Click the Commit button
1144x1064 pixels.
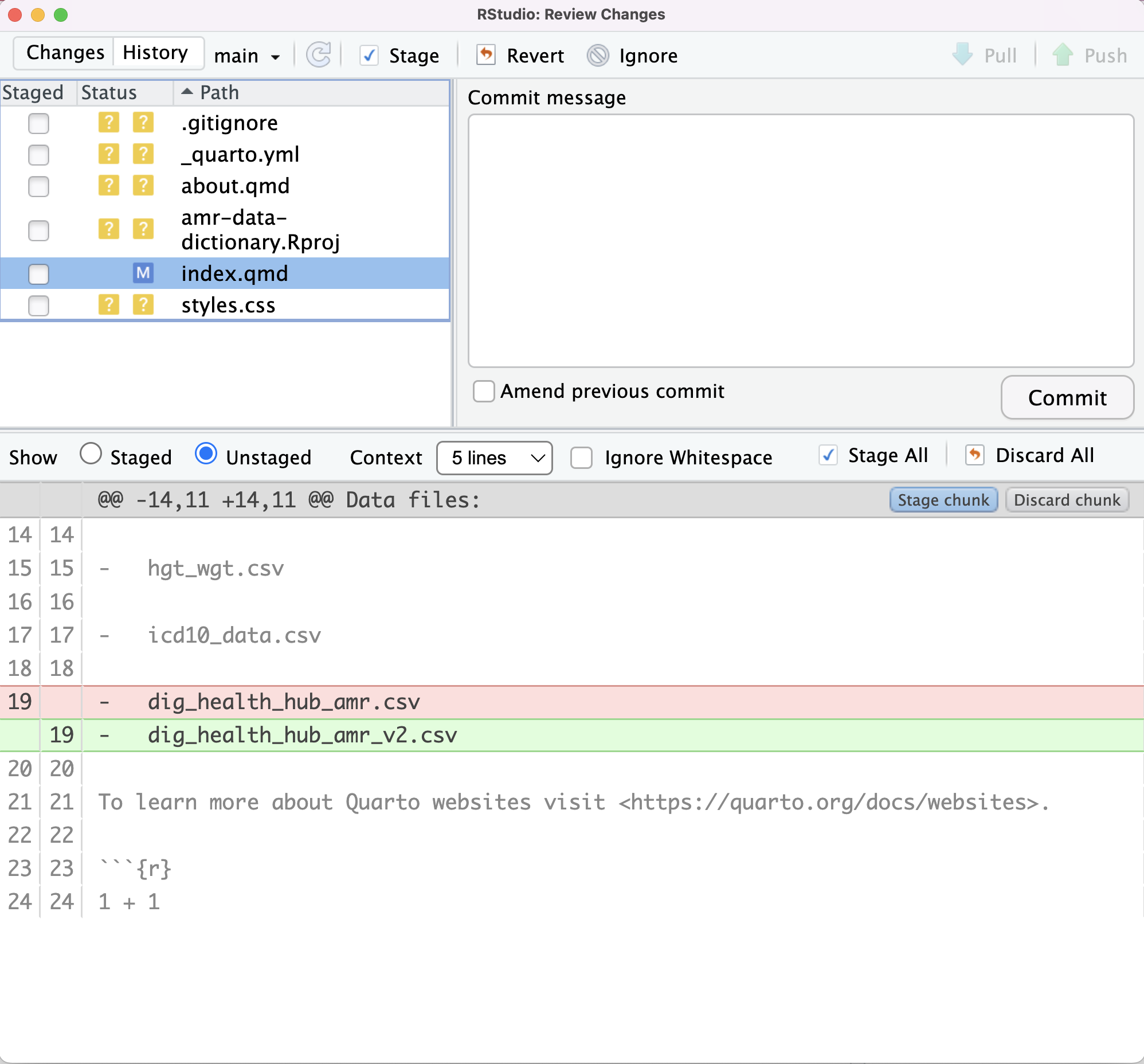click(1067, 398)
